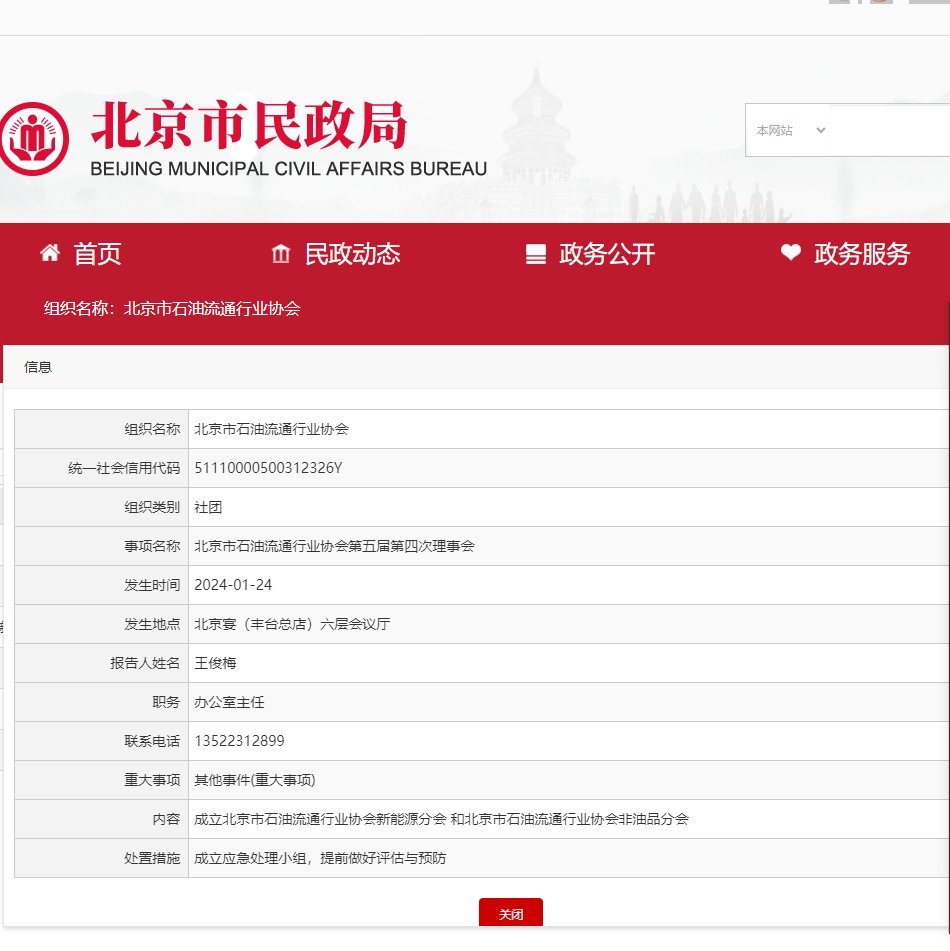Click the 发生时间 label cell
The image size is (950, 951).
(x=101, y=585)
